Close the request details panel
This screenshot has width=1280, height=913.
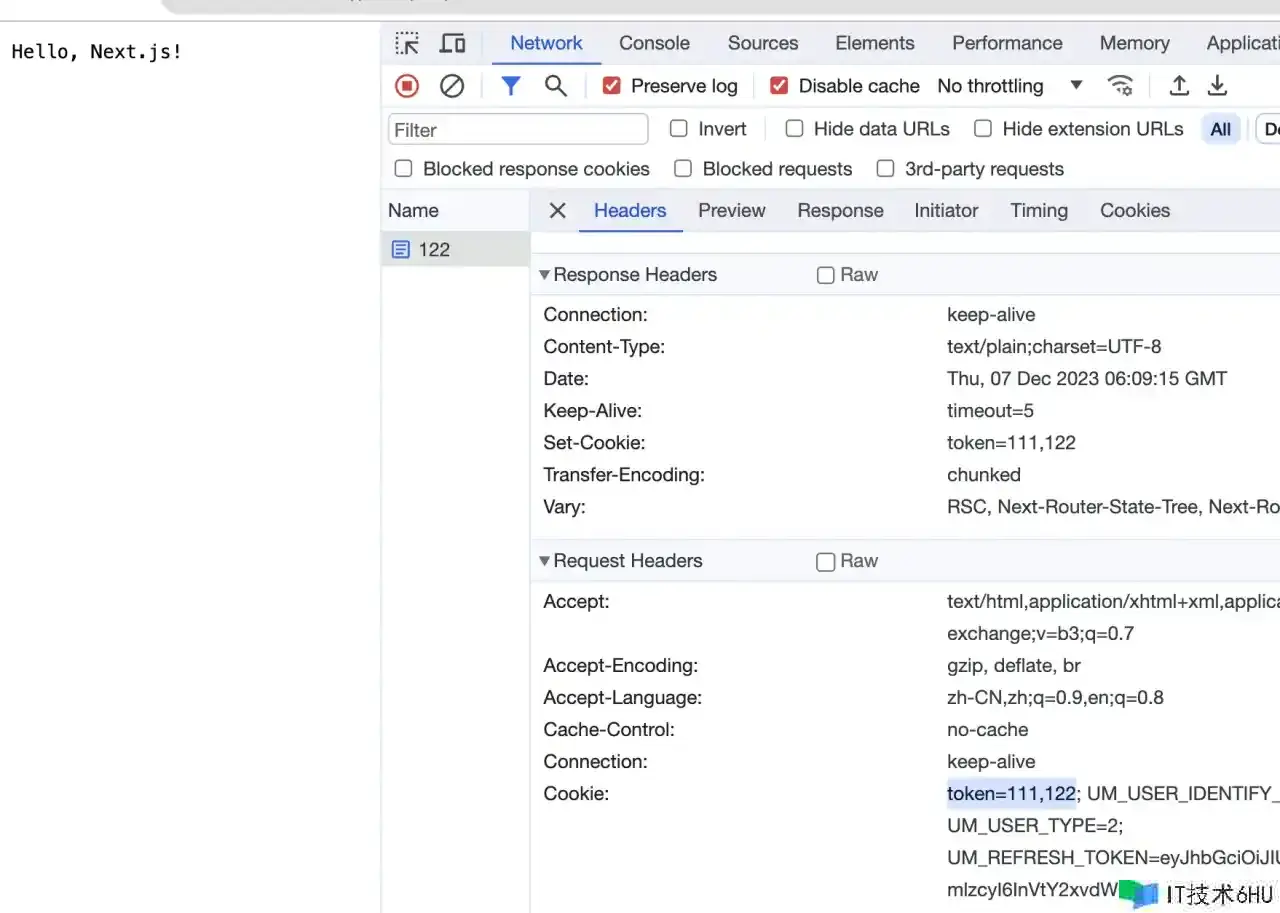click(558, 210)
